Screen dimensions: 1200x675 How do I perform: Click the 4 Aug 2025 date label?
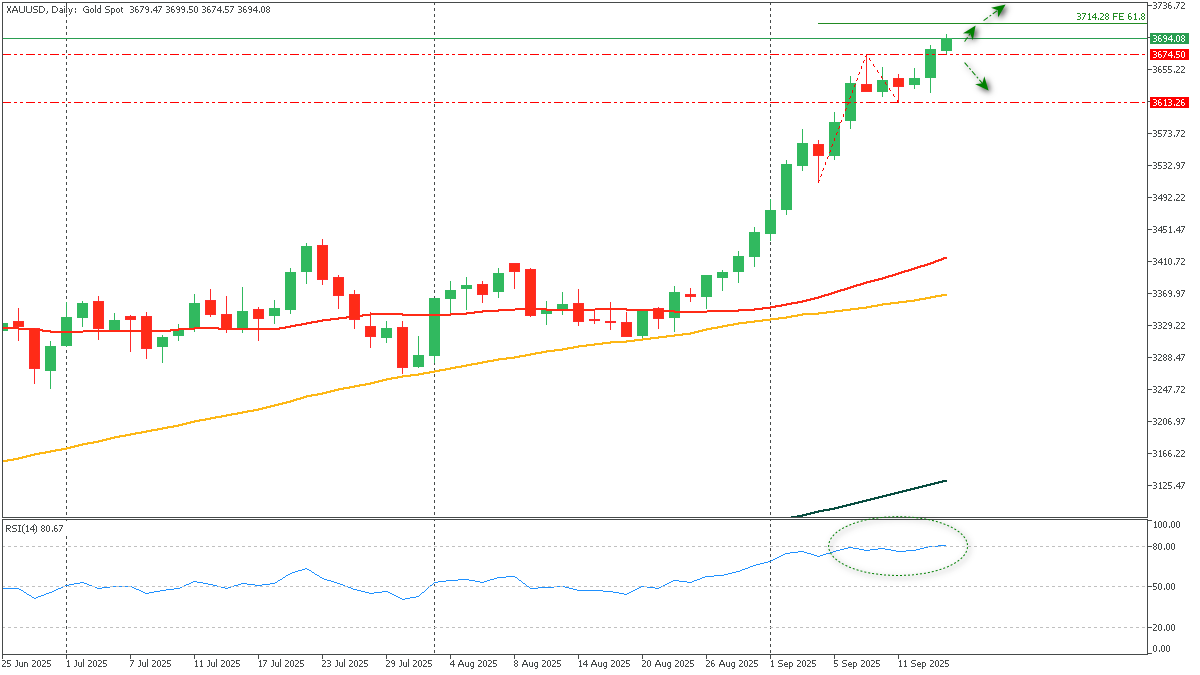click(x=473, y=663)
